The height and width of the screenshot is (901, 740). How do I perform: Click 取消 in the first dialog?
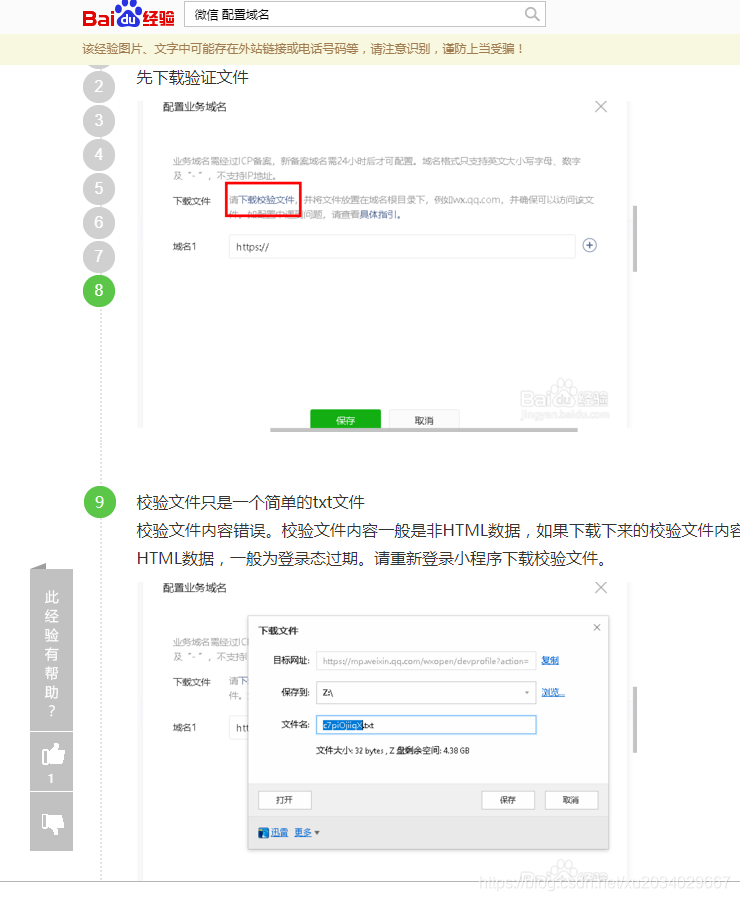click(x=424, y=419)
